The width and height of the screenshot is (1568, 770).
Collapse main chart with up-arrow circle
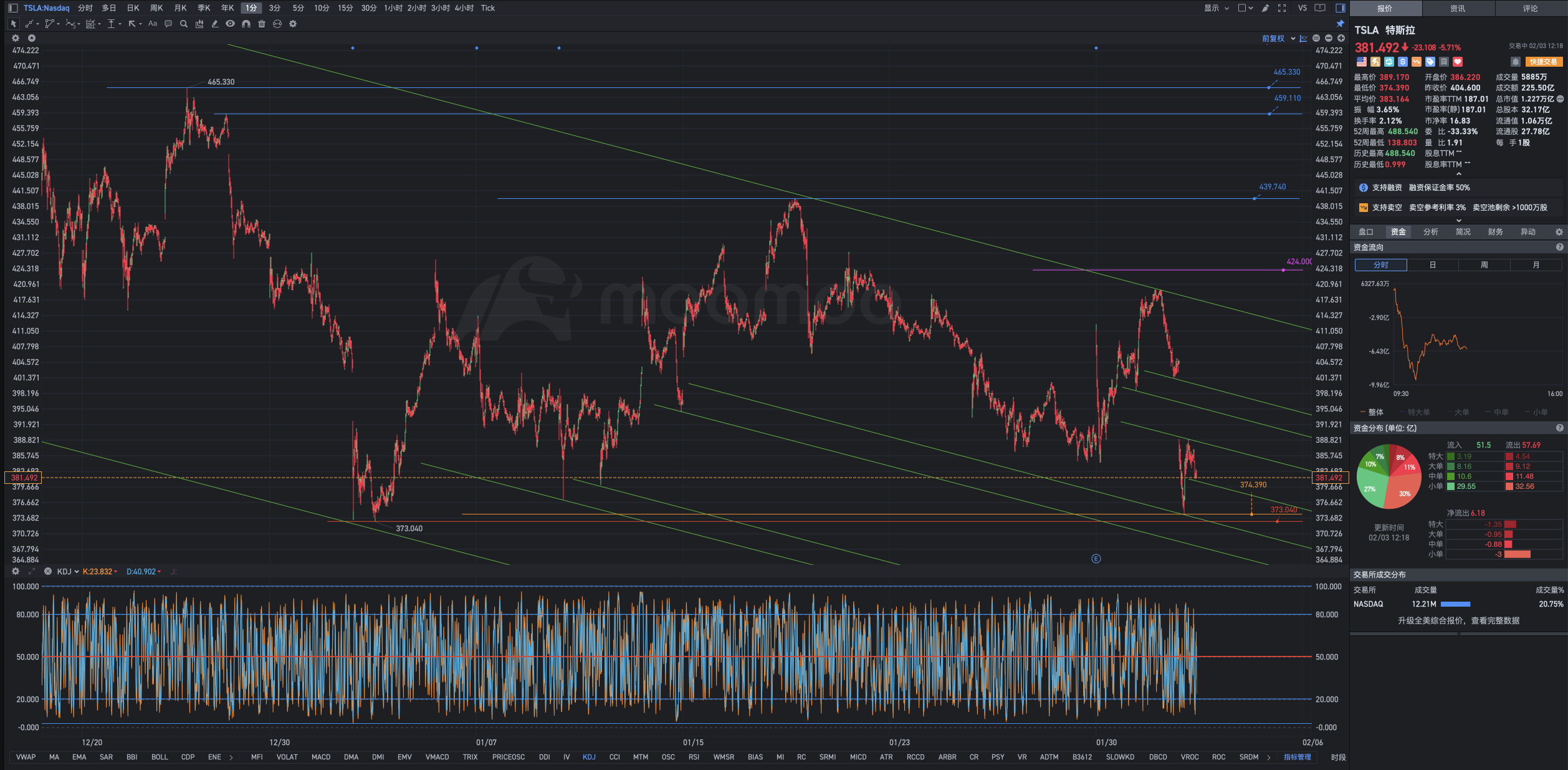(x=32, y=38)
